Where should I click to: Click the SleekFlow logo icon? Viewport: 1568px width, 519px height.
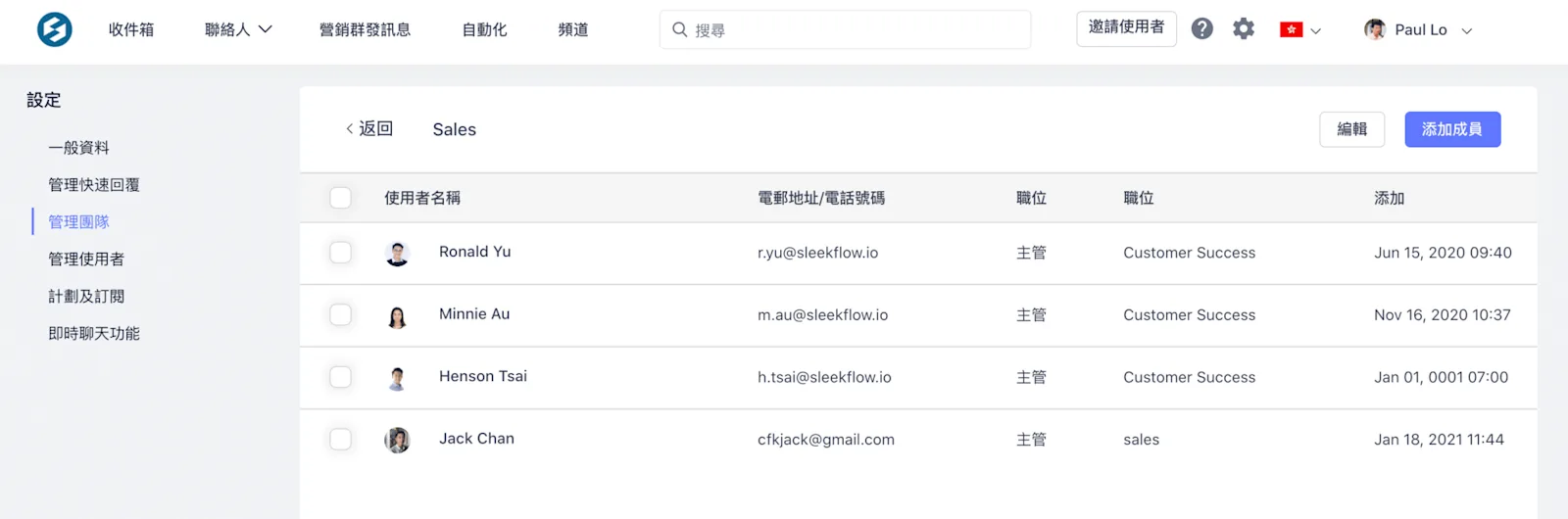click(x=55, y=29)
